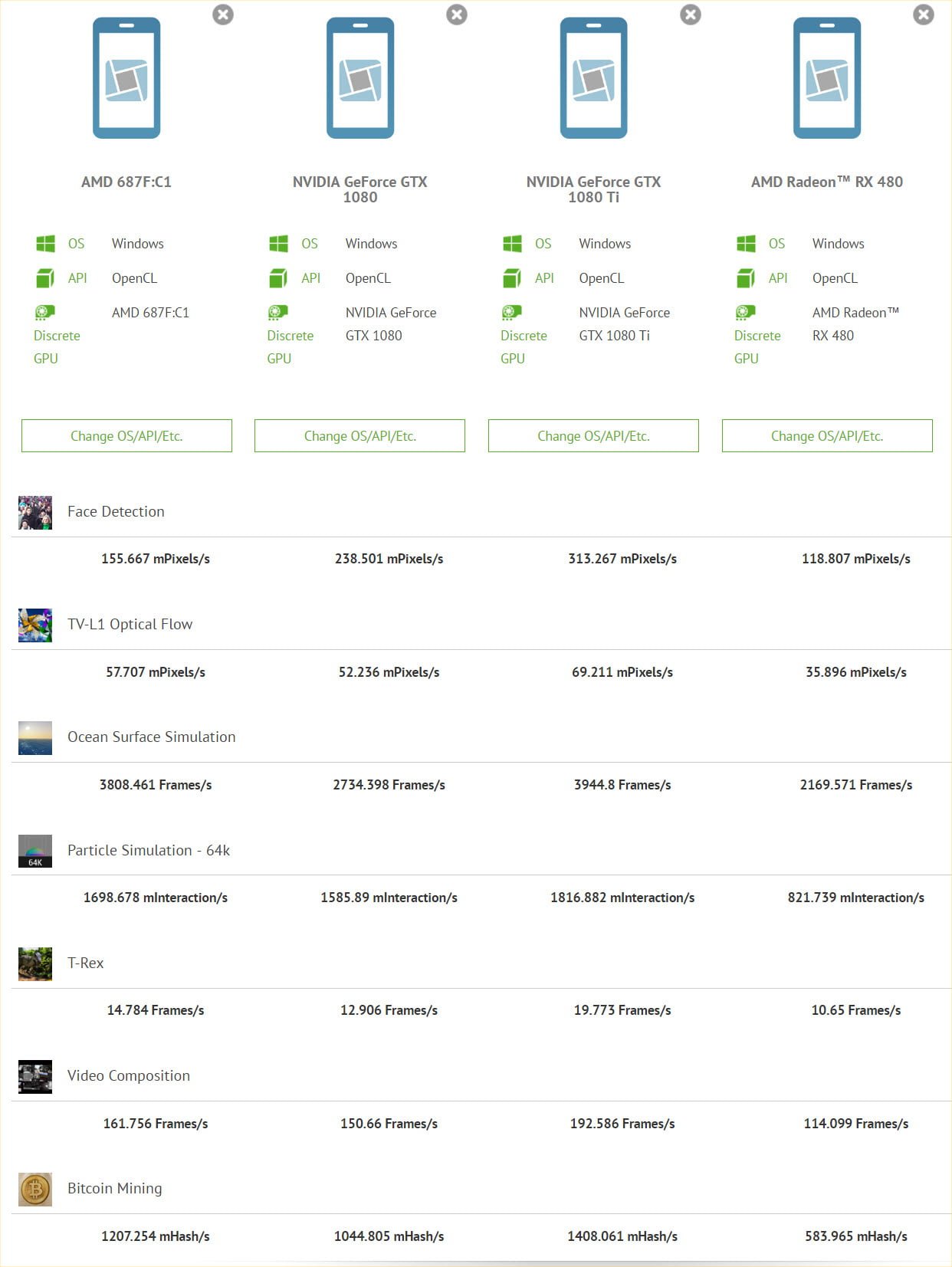The image size is (952, 1267).
Task: Click Discrete GPU card icon for GTX 1080
Action: click(278, 312)
